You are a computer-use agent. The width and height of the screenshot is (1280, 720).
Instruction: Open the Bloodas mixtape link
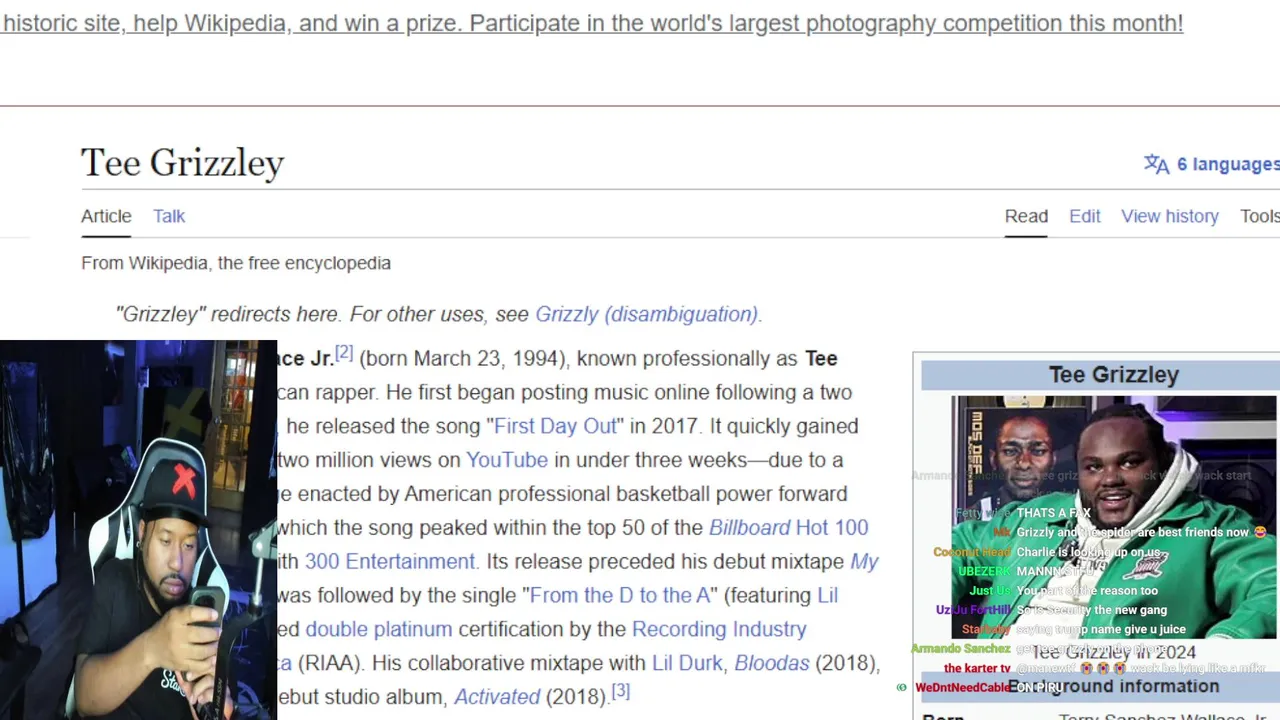tap(772, 663)
